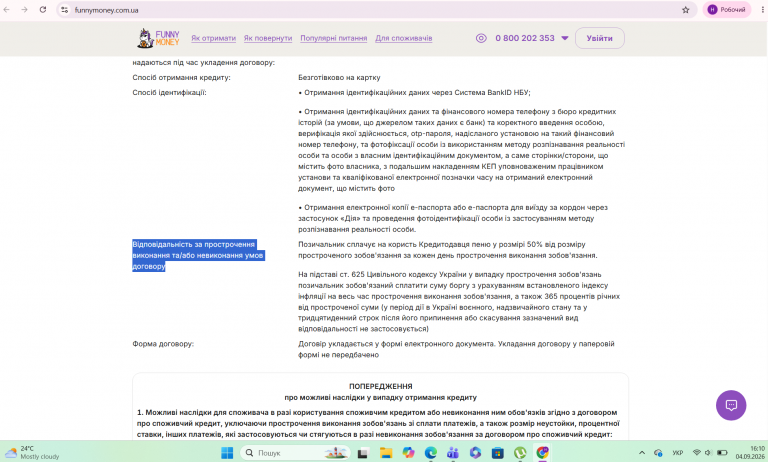The width and height of the screenshot is (768, 462).
Task: Go forward in browser history
Action: pos(24,10)
